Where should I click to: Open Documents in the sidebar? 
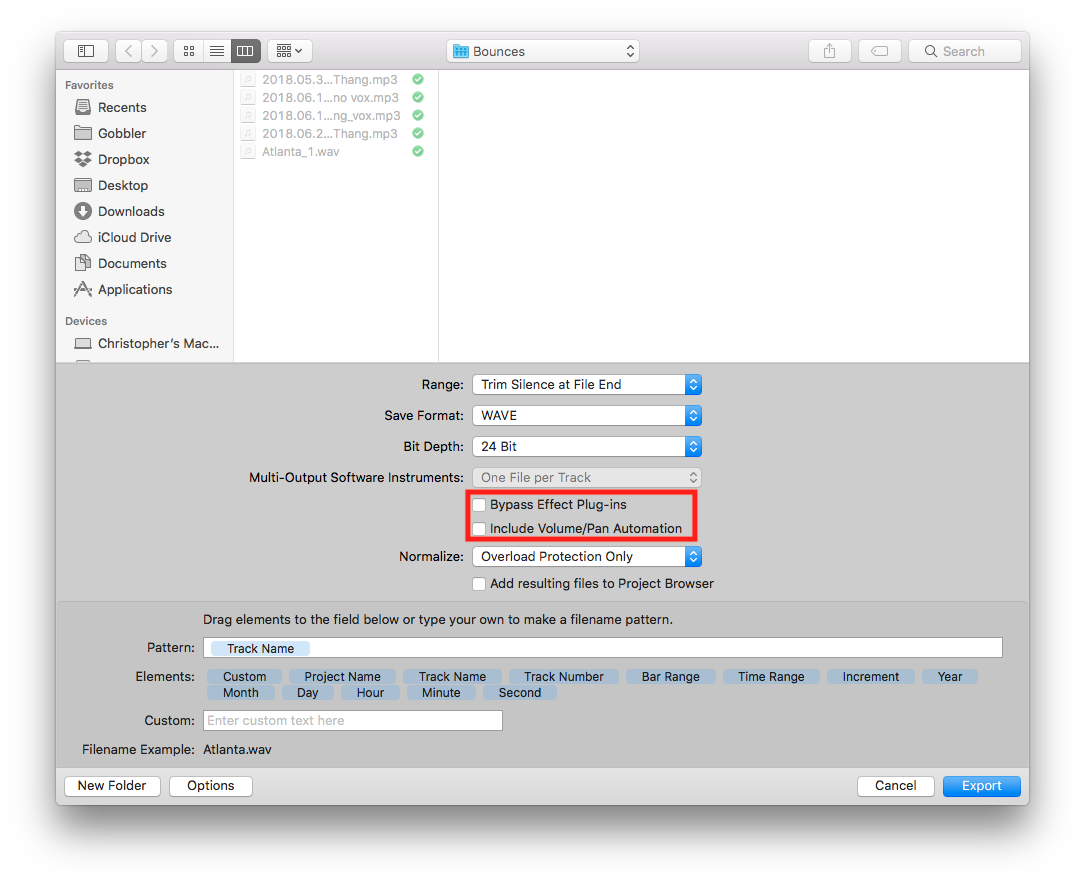pos(120,264)
